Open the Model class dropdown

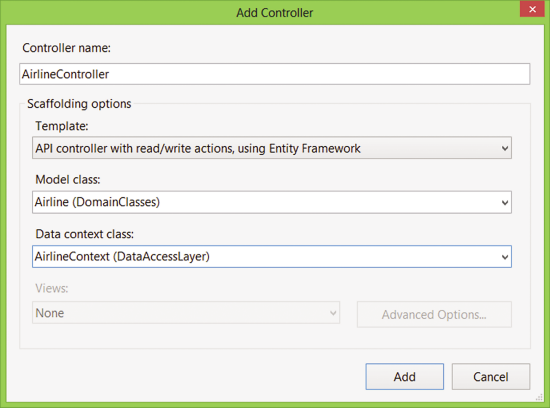pyautogui.click(x=272, y=202)
